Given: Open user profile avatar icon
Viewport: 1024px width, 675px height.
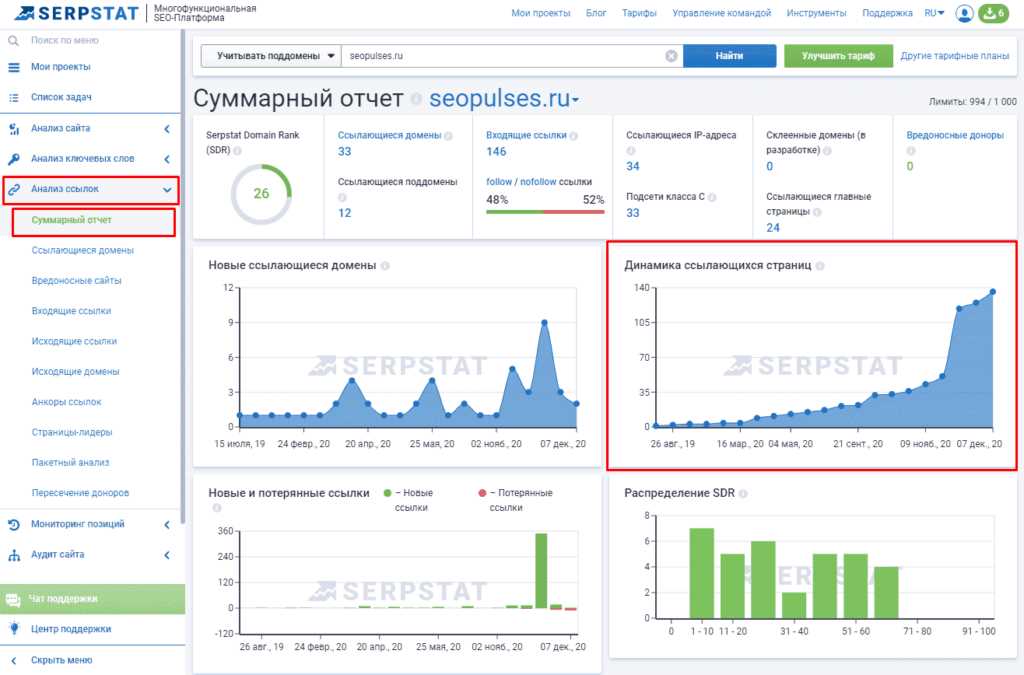Looking at the screenshot, I should point(964,13).
